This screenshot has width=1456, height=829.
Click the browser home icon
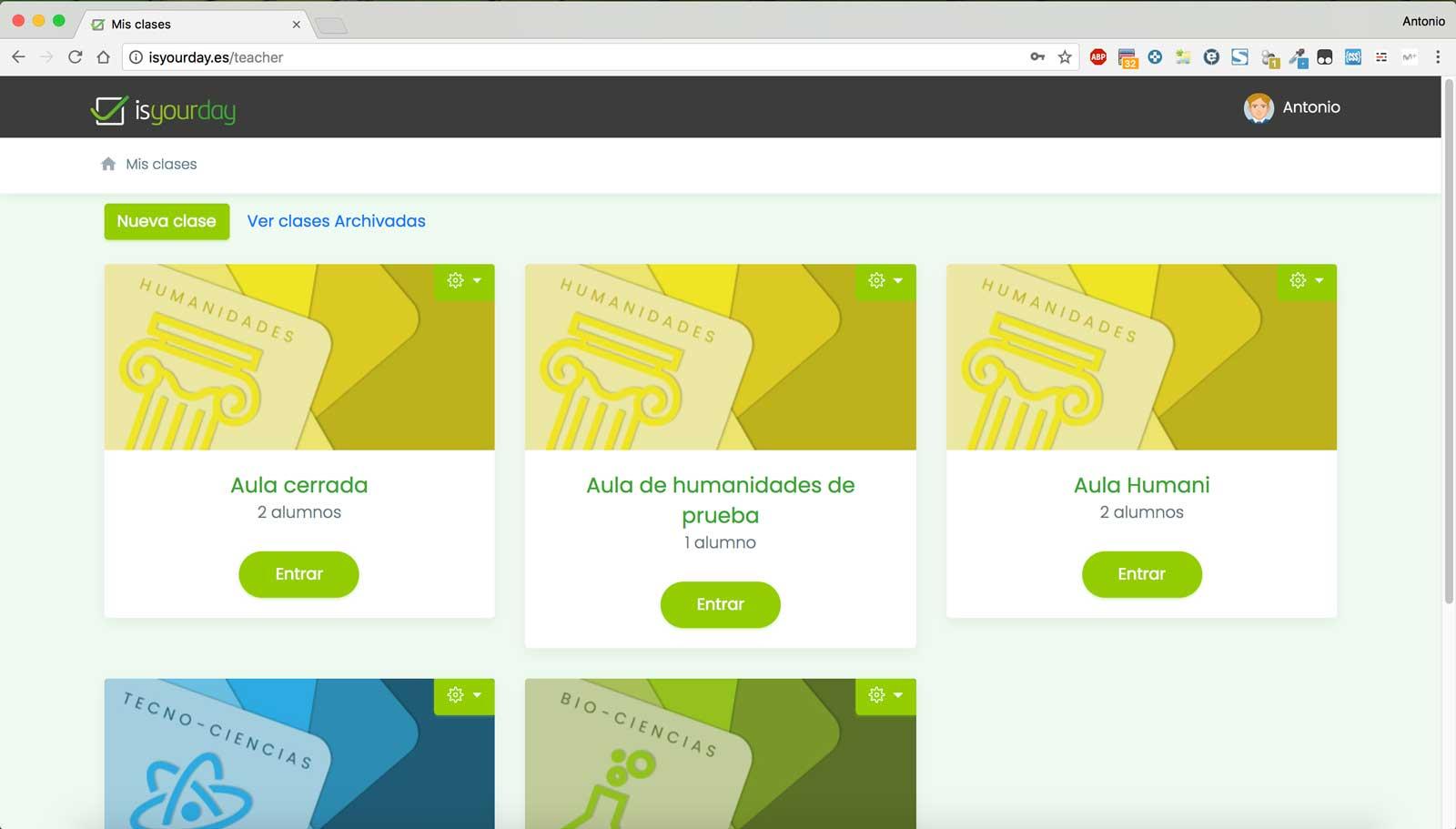tap(105, 56)
